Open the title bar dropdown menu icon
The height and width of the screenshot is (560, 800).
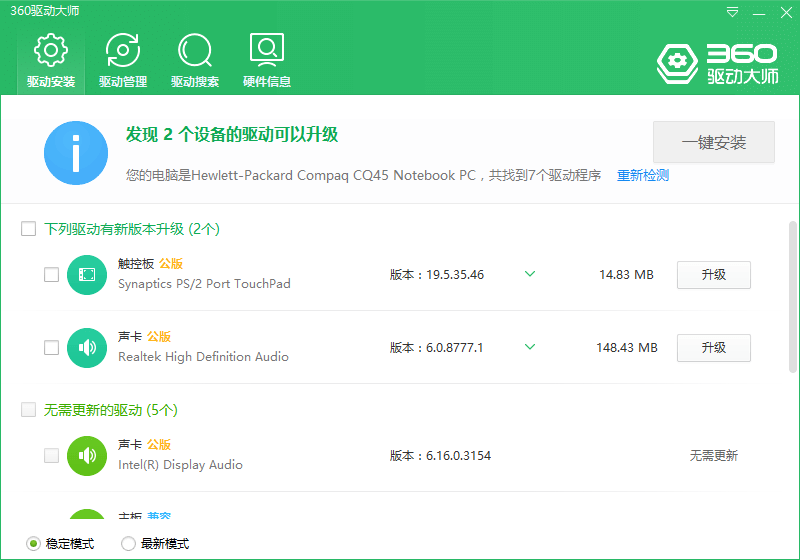pyautogui.click(x=733, y=13)
